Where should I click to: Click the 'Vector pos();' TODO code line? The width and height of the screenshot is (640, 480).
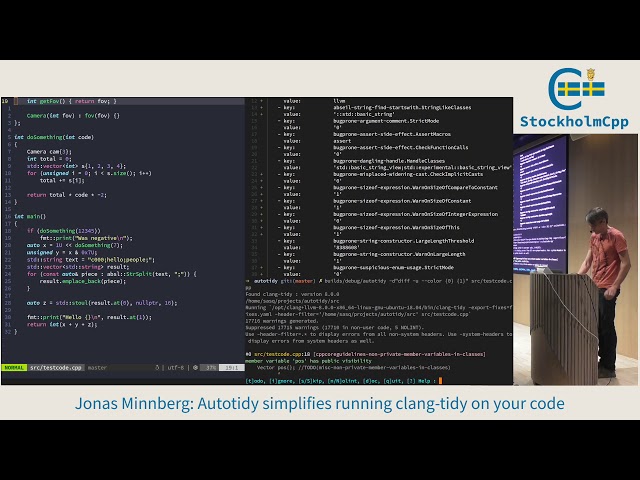353,367
